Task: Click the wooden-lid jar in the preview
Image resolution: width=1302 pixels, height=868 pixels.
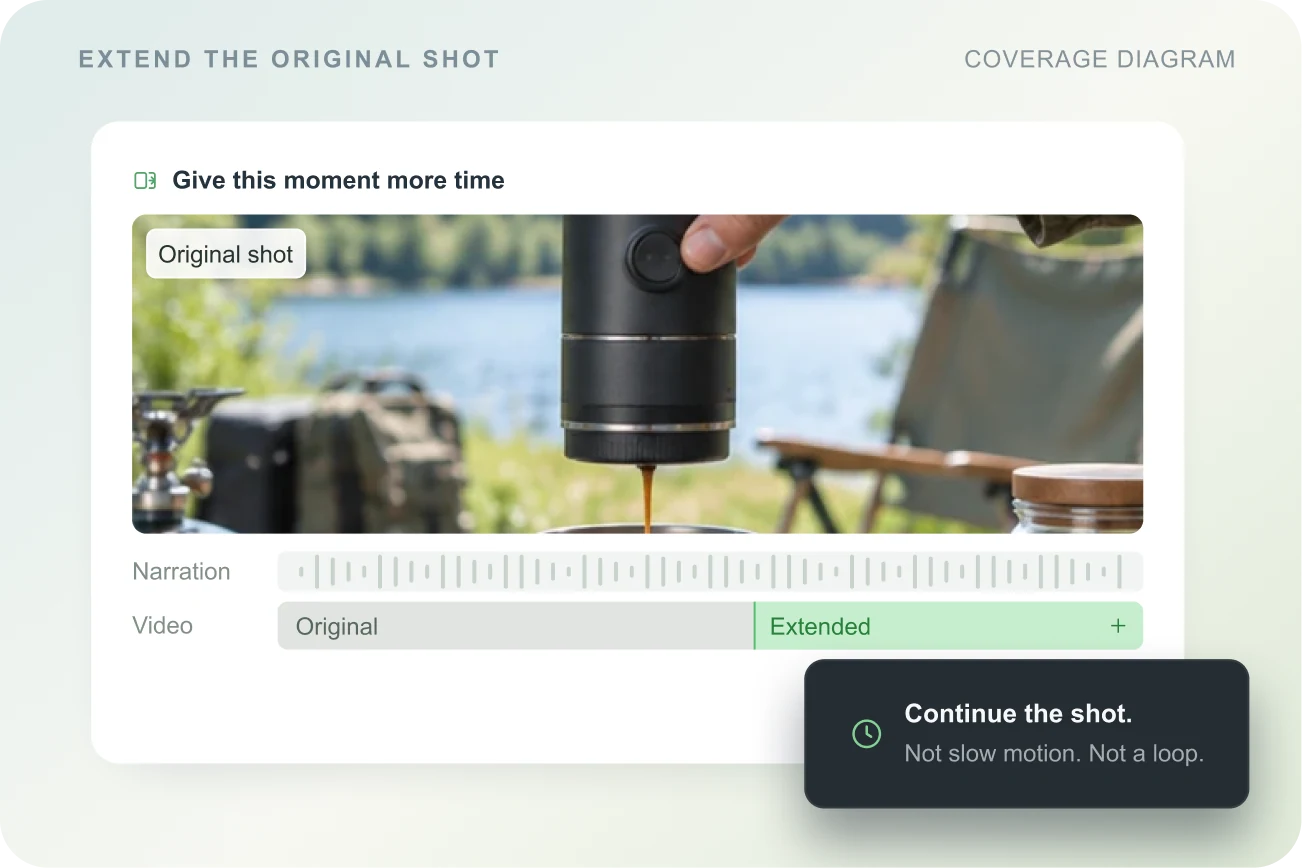Action: coord(1077,498)
